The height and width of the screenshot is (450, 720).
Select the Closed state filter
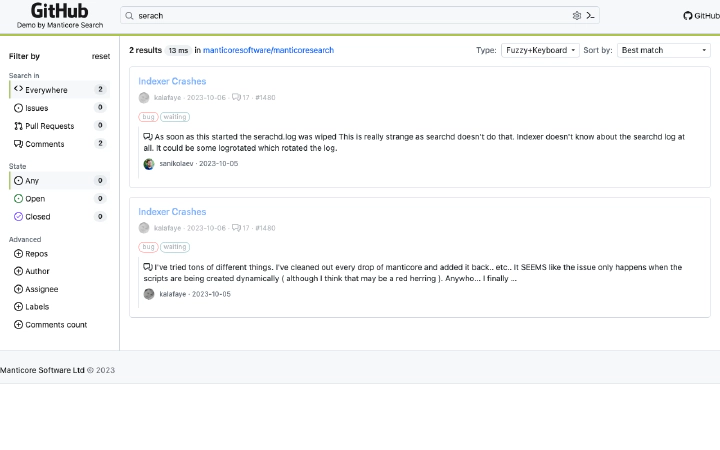(59, 216)
